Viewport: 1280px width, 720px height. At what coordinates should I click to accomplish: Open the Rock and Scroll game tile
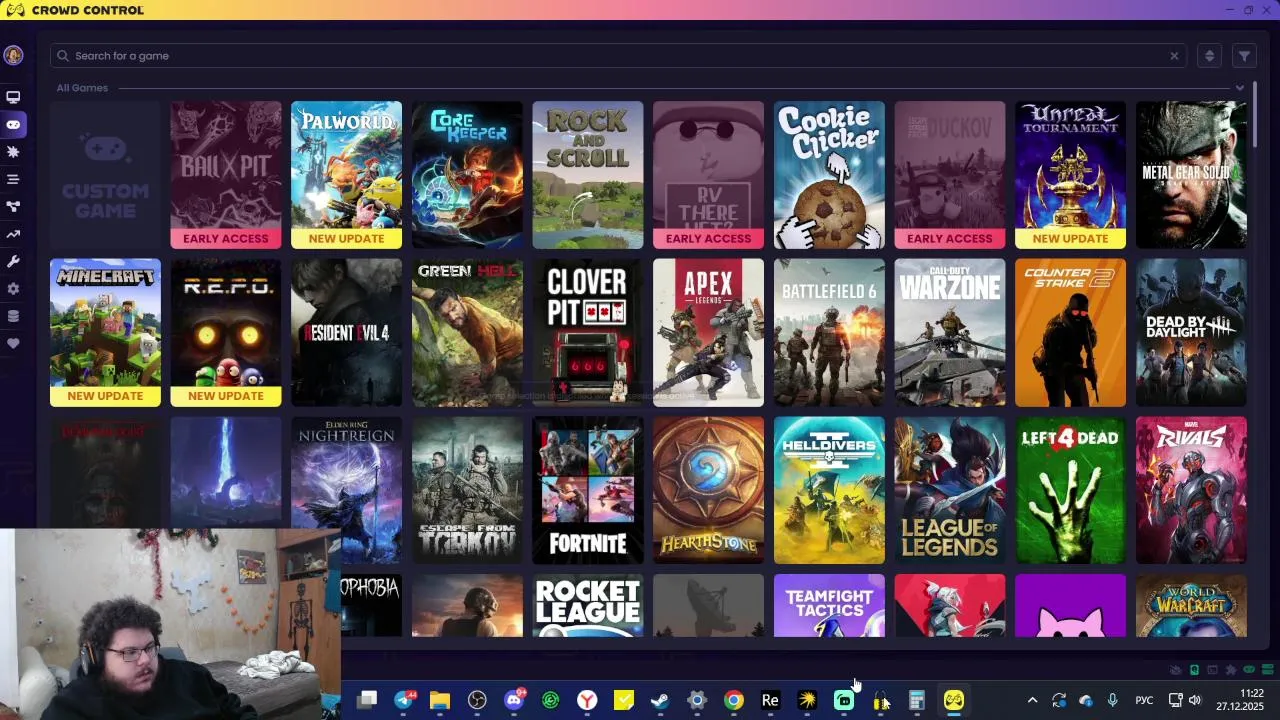[588, 175]
